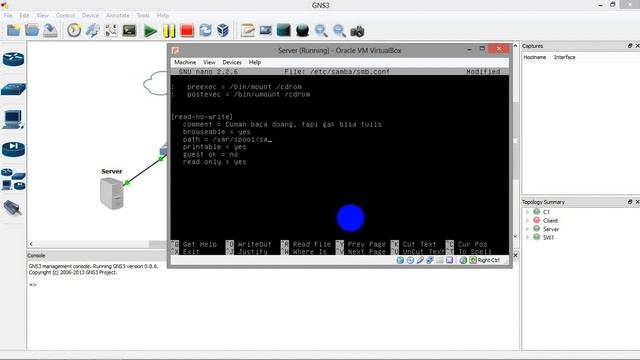Screen dimensions: 640x360
Task: Start all devices with green play icon
Action: point(150,31)
